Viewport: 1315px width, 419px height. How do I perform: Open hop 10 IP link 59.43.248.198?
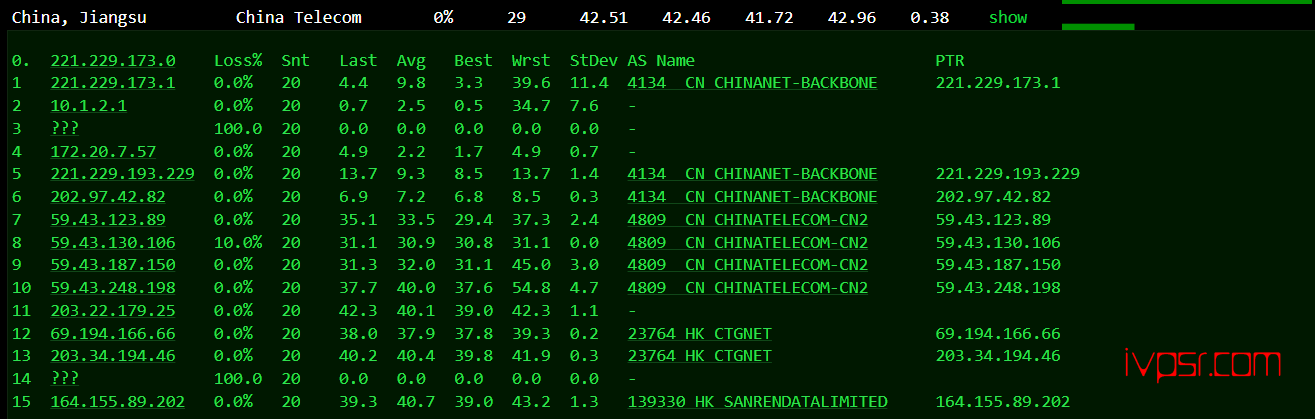click(x=113, y=288)
